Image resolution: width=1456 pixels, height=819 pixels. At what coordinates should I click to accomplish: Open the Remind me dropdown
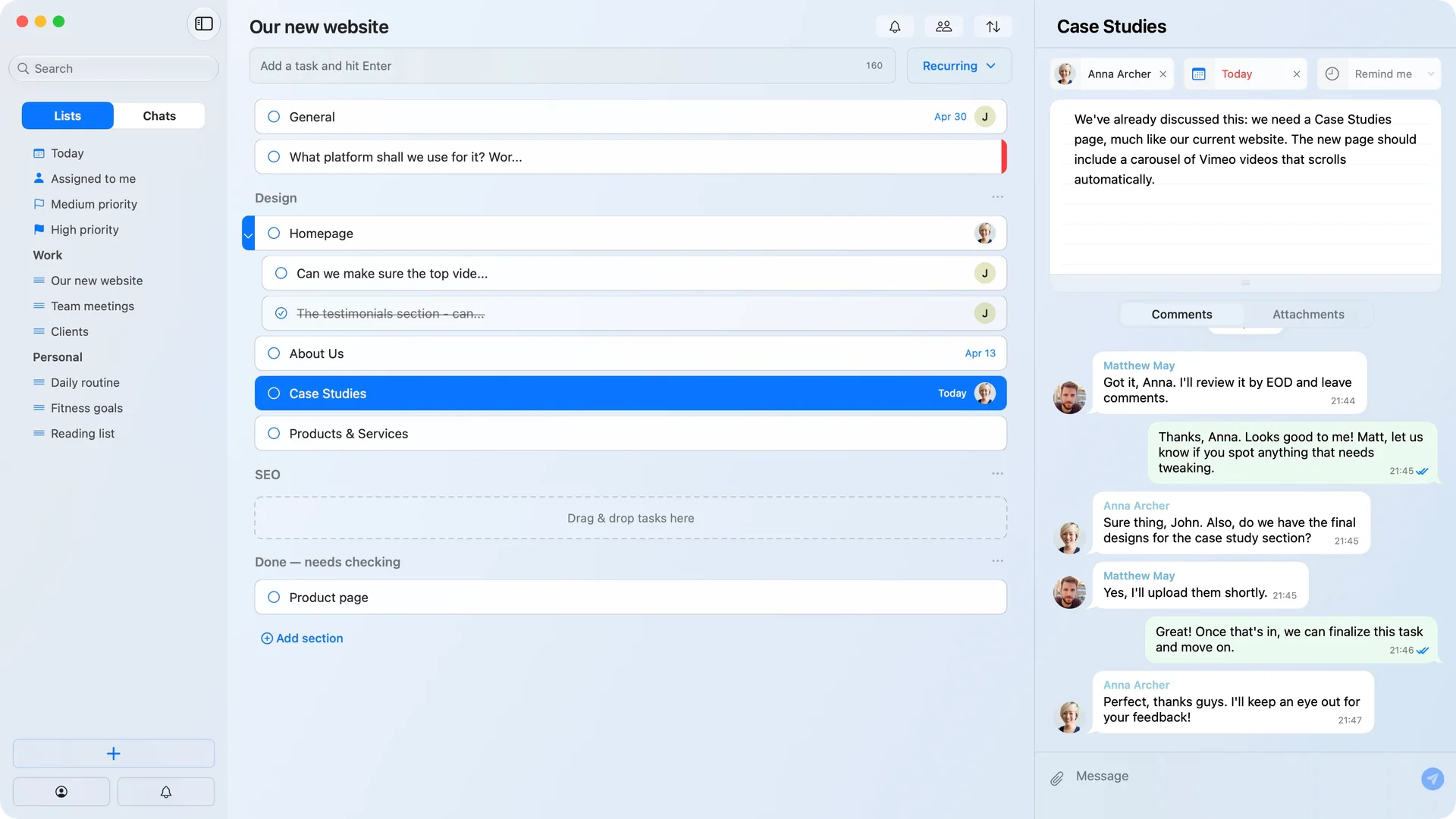pos(1379,74)
